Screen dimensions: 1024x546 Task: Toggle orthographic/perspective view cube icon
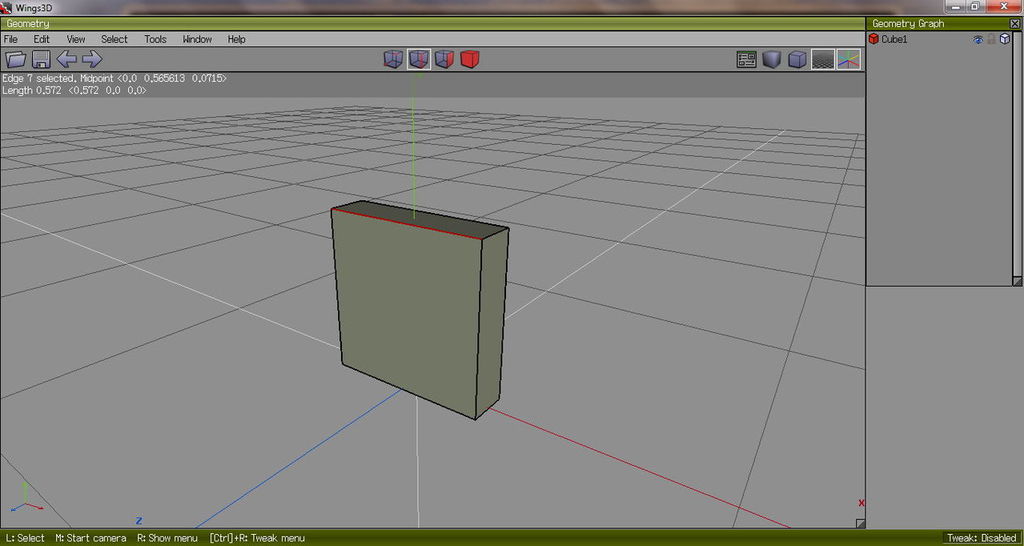click(x=797, y=60)
